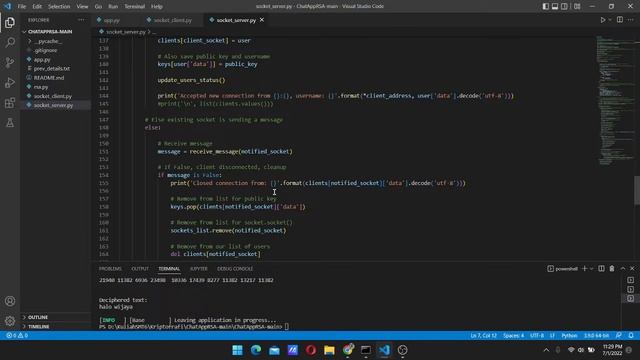
Task: Split the editor to the right
Action: [620, 20]
